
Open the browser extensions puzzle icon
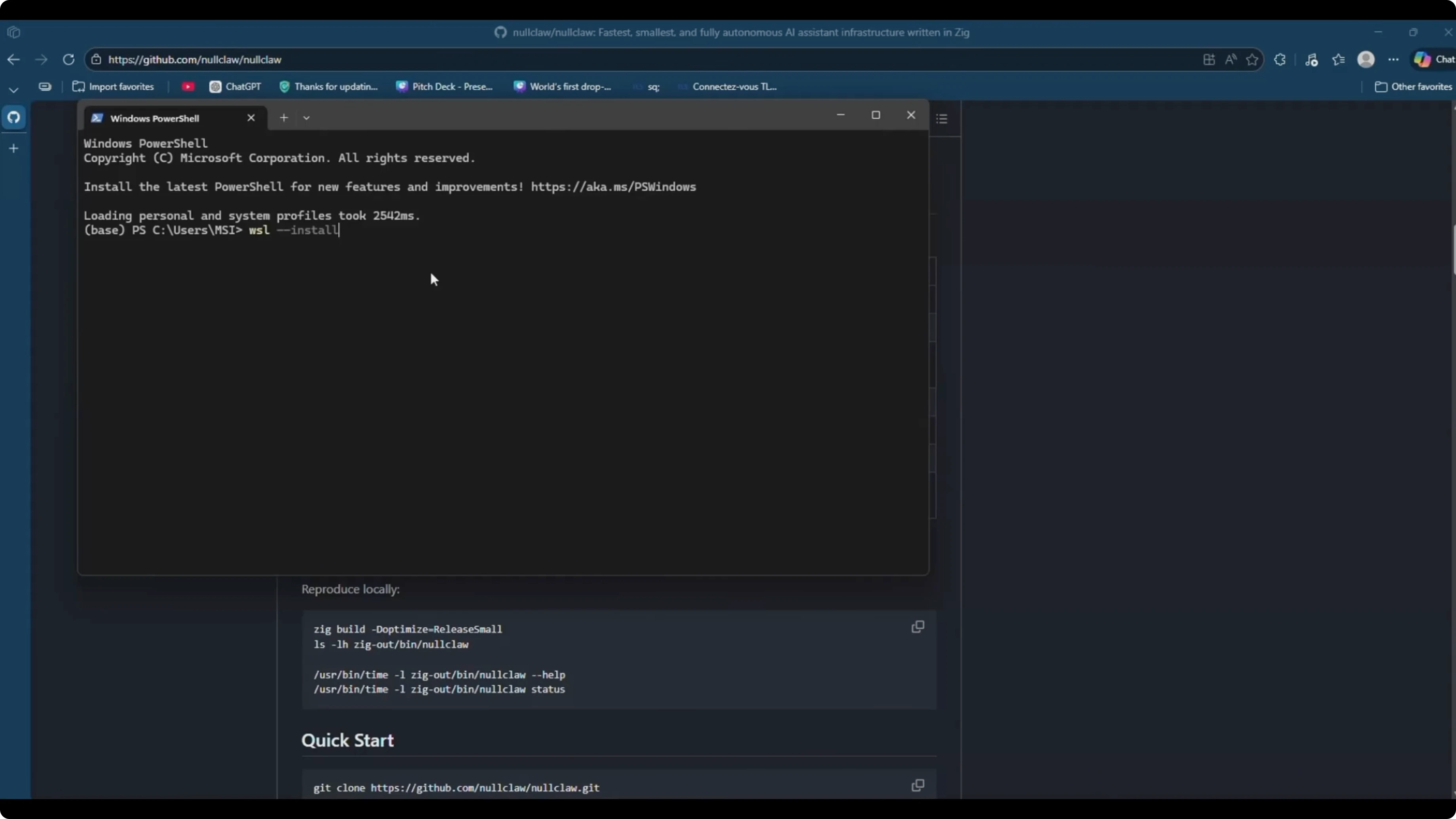pos(1280,59)
